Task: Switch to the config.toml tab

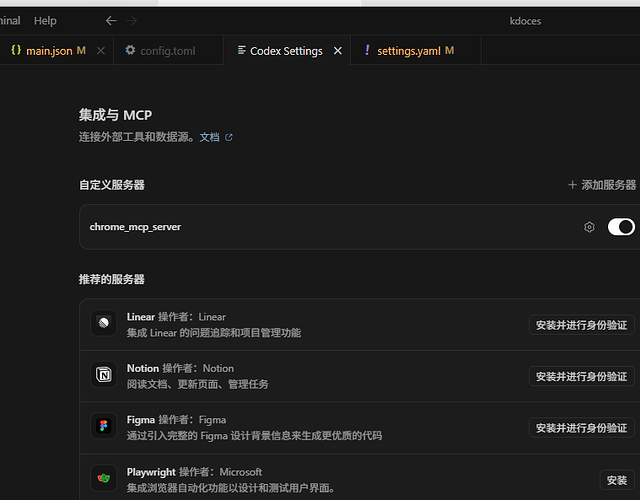Action: [x=160, y=51]
